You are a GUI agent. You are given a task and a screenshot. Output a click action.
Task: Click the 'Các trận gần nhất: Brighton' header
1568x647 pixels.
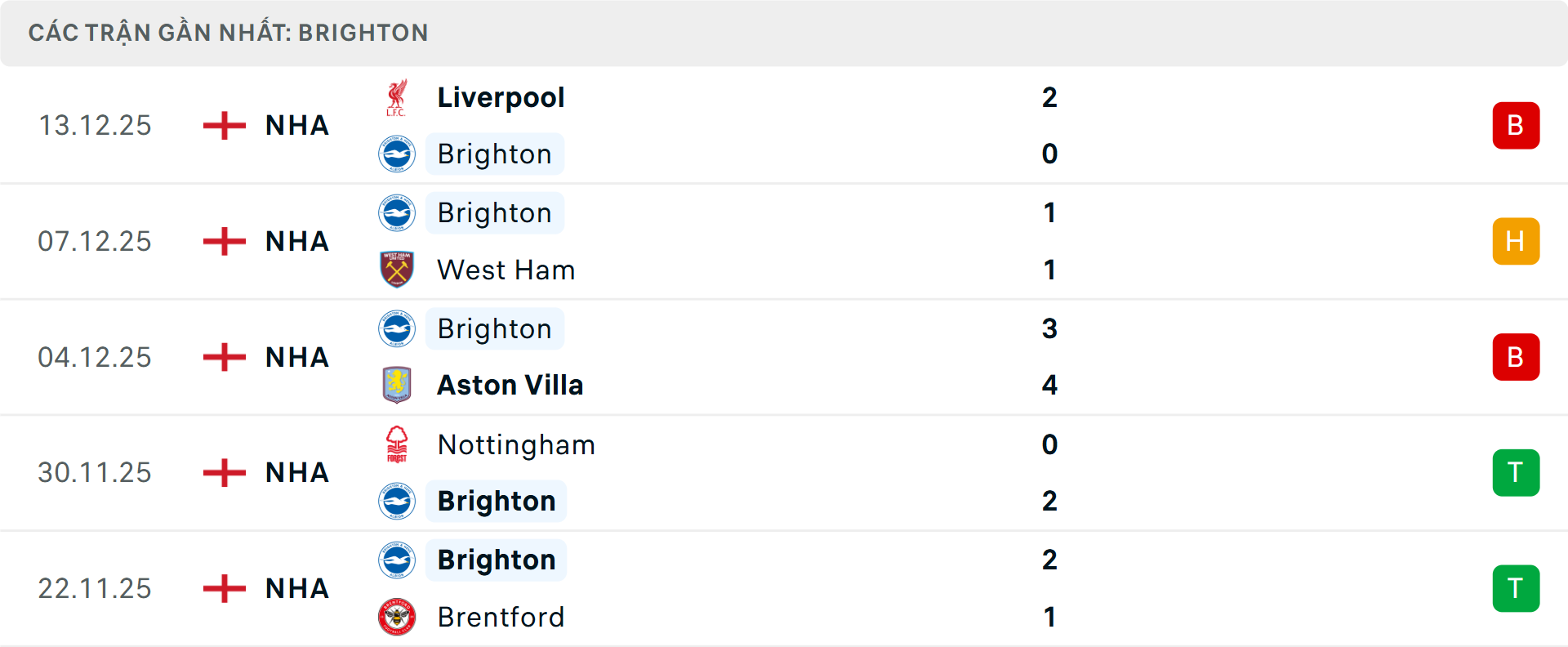[228, 33]
